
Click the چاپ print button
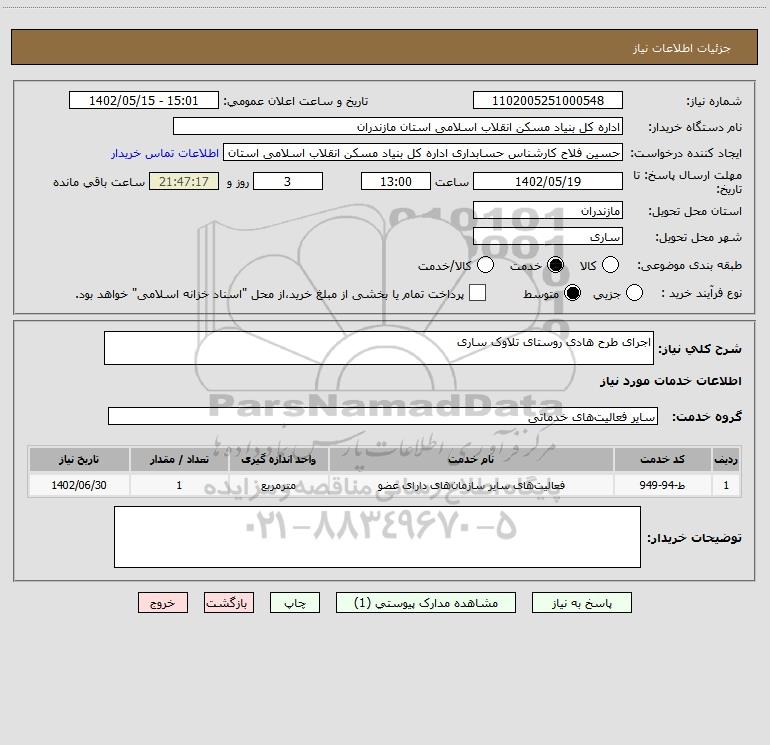click(295, 603)
